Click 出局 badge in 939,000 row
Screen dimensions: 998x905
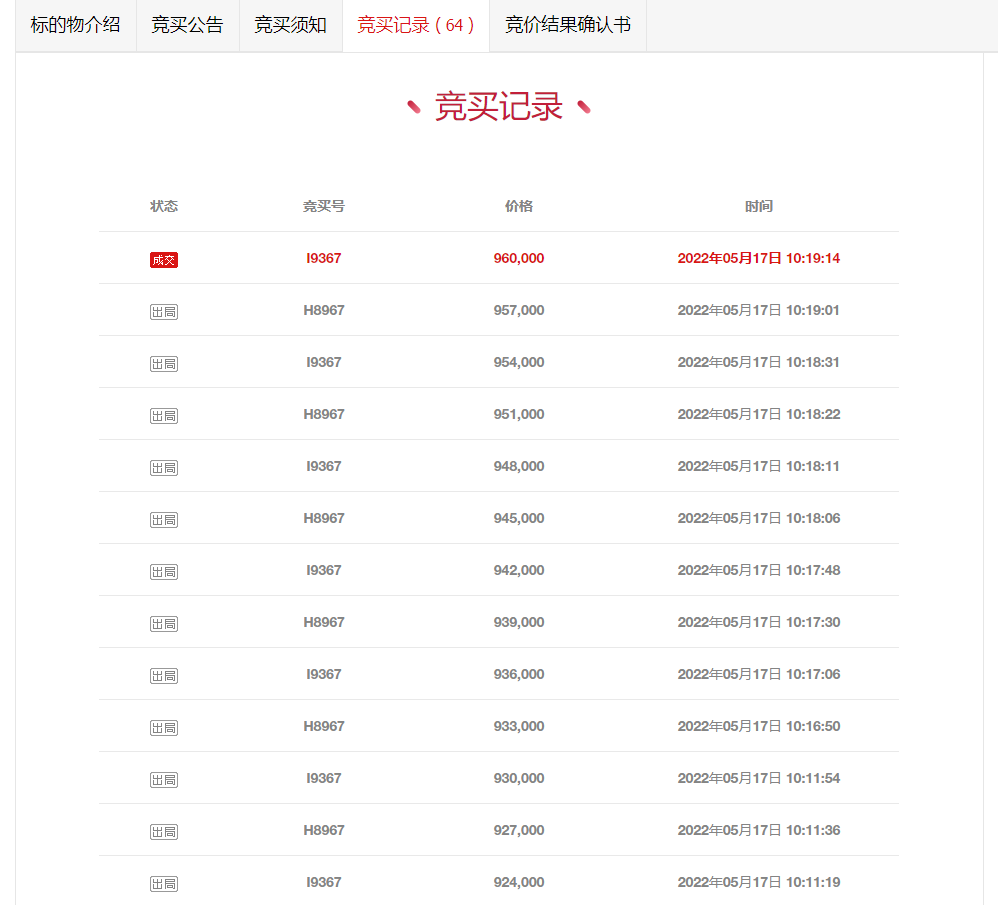tap(164, 624)
